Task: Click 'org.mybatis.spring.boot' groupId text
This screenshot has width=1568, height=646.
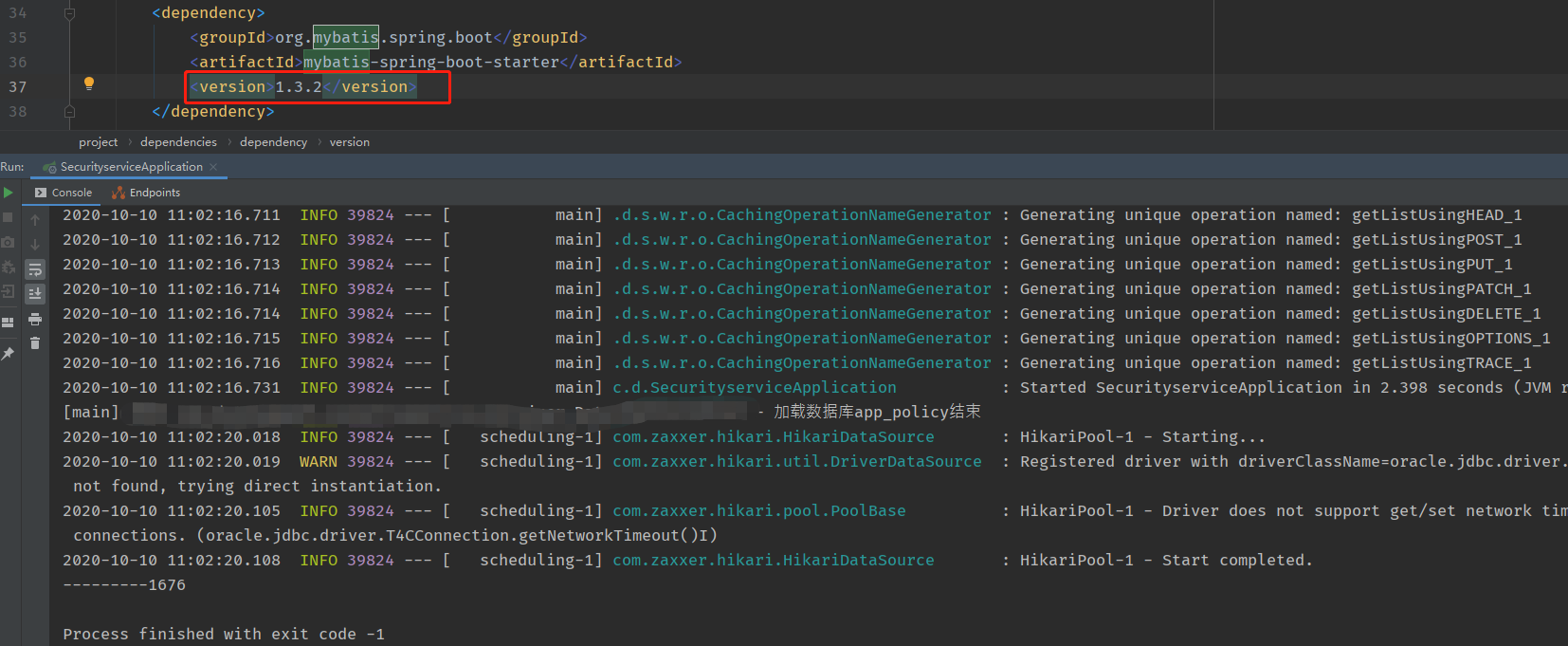Action: (x=384, y=37)
